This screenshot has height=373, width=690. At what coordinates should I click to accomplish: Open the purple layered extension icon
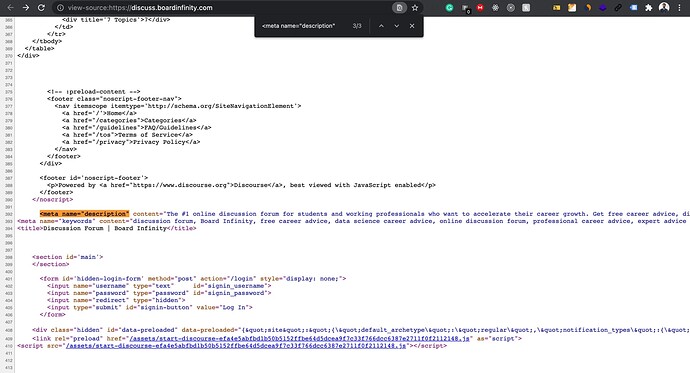coord(603,7)
